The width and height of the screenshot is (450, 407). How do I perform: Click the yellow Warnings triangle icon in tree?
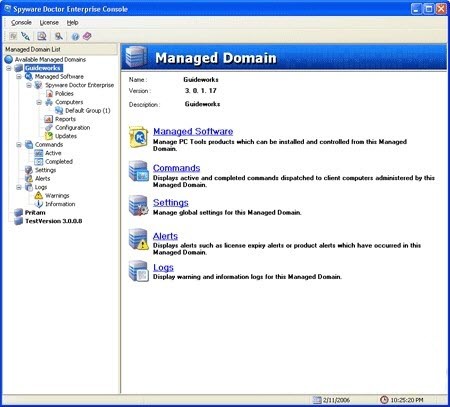point(39,195)
